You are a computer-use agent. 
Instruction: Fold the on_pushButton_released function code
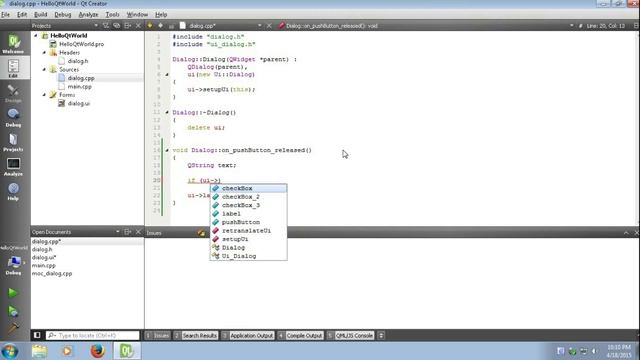[167, 150]
